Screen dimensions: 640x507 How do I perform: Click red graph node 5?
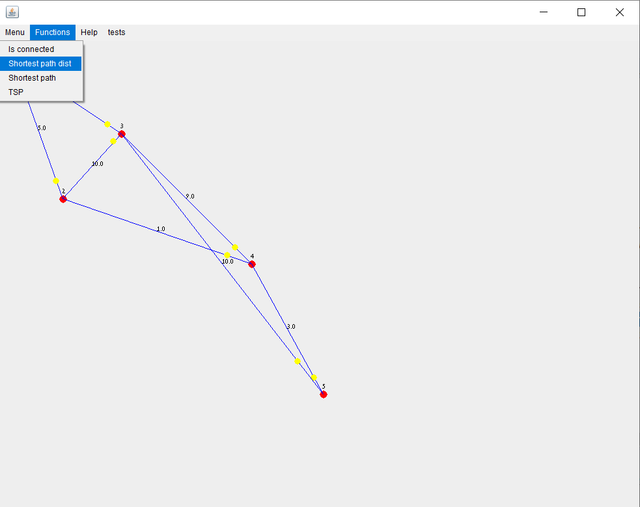click(x=323, y=394)
